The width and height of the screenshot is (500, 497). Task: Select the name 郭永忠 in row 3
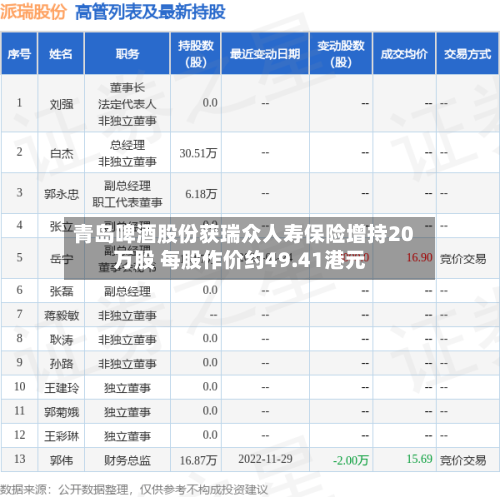pos(61,194)
